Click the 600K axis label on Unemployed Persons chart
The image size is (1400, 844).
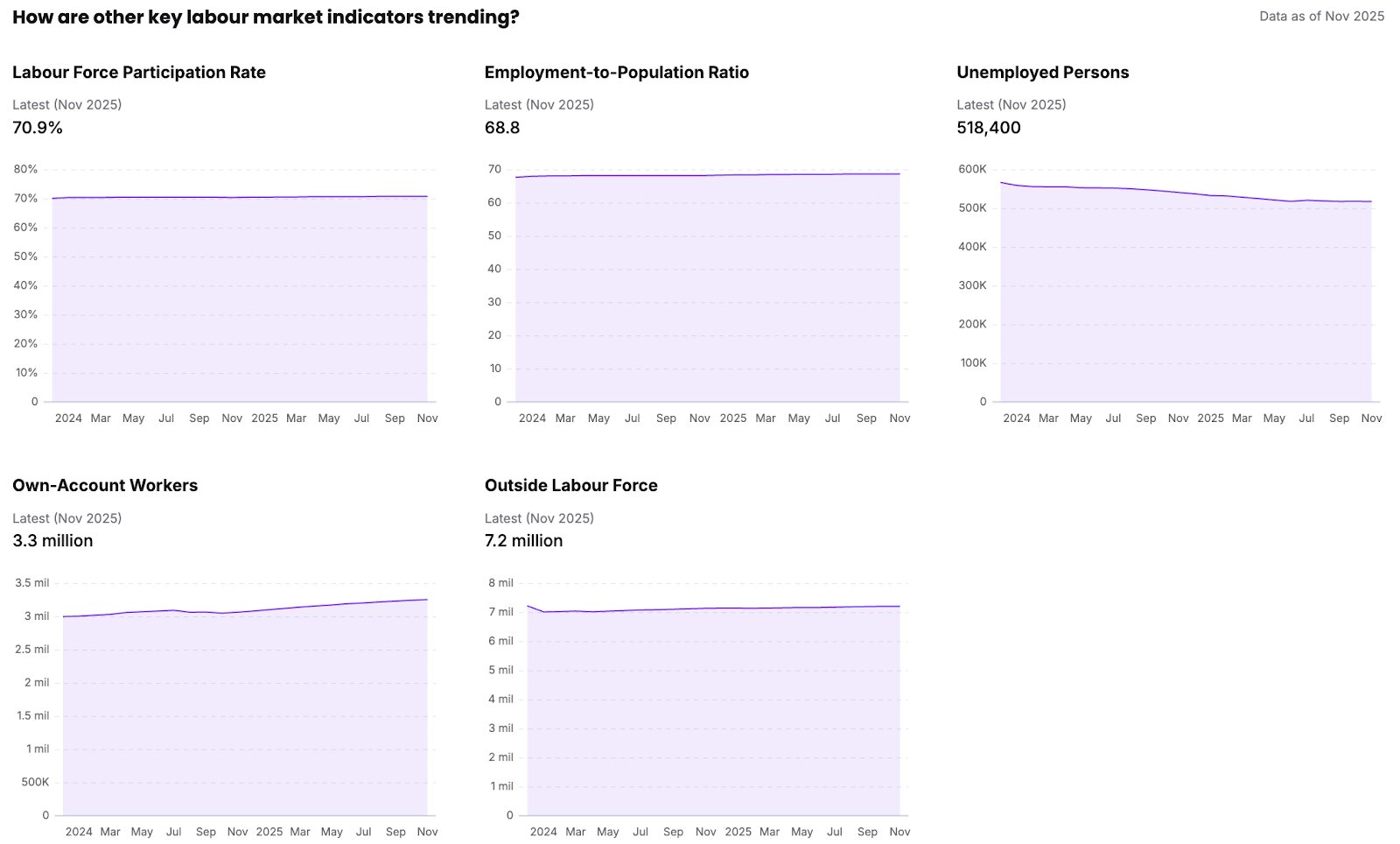pos(972,169)
